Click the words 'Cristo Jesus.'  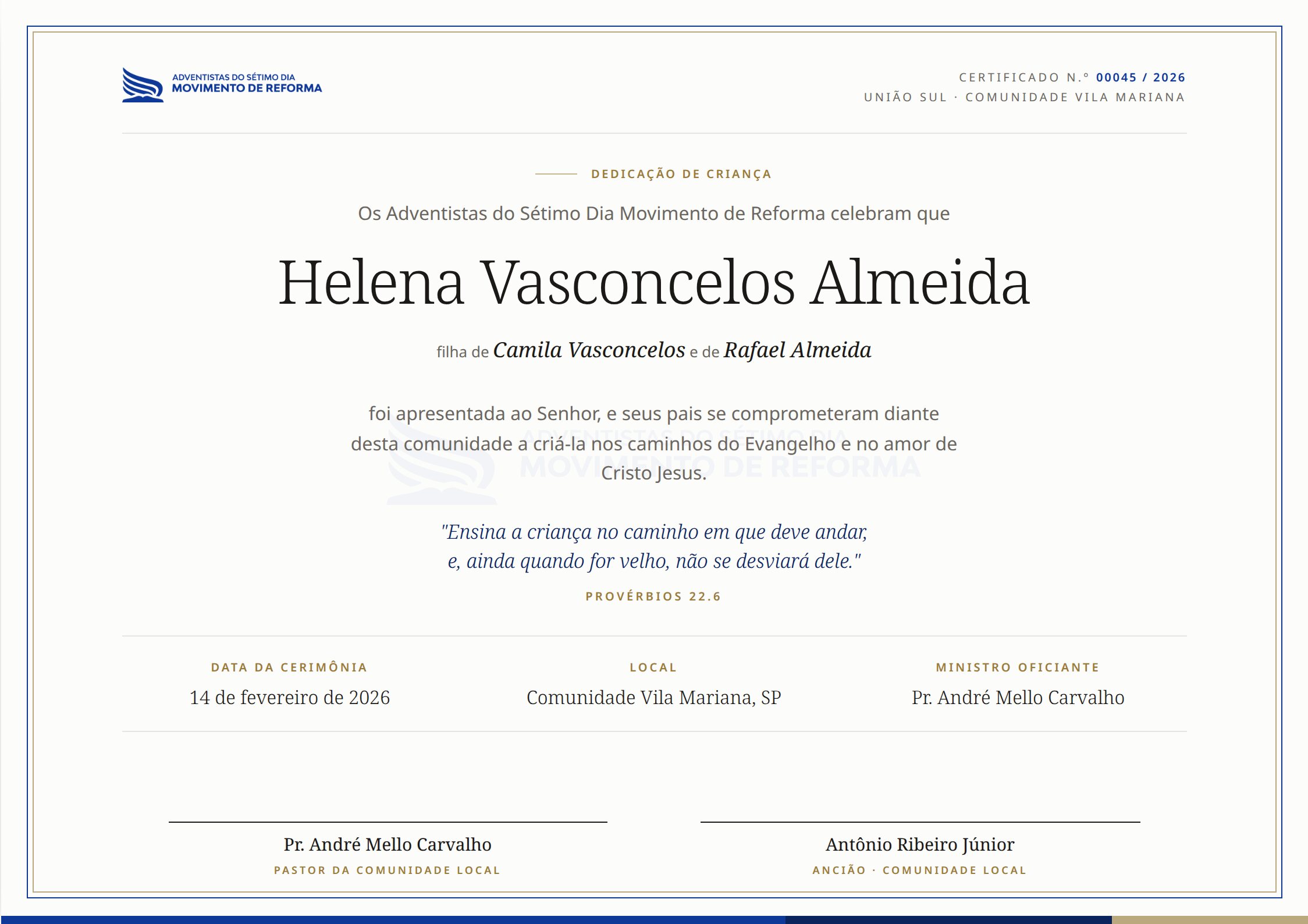coord(654,473)
